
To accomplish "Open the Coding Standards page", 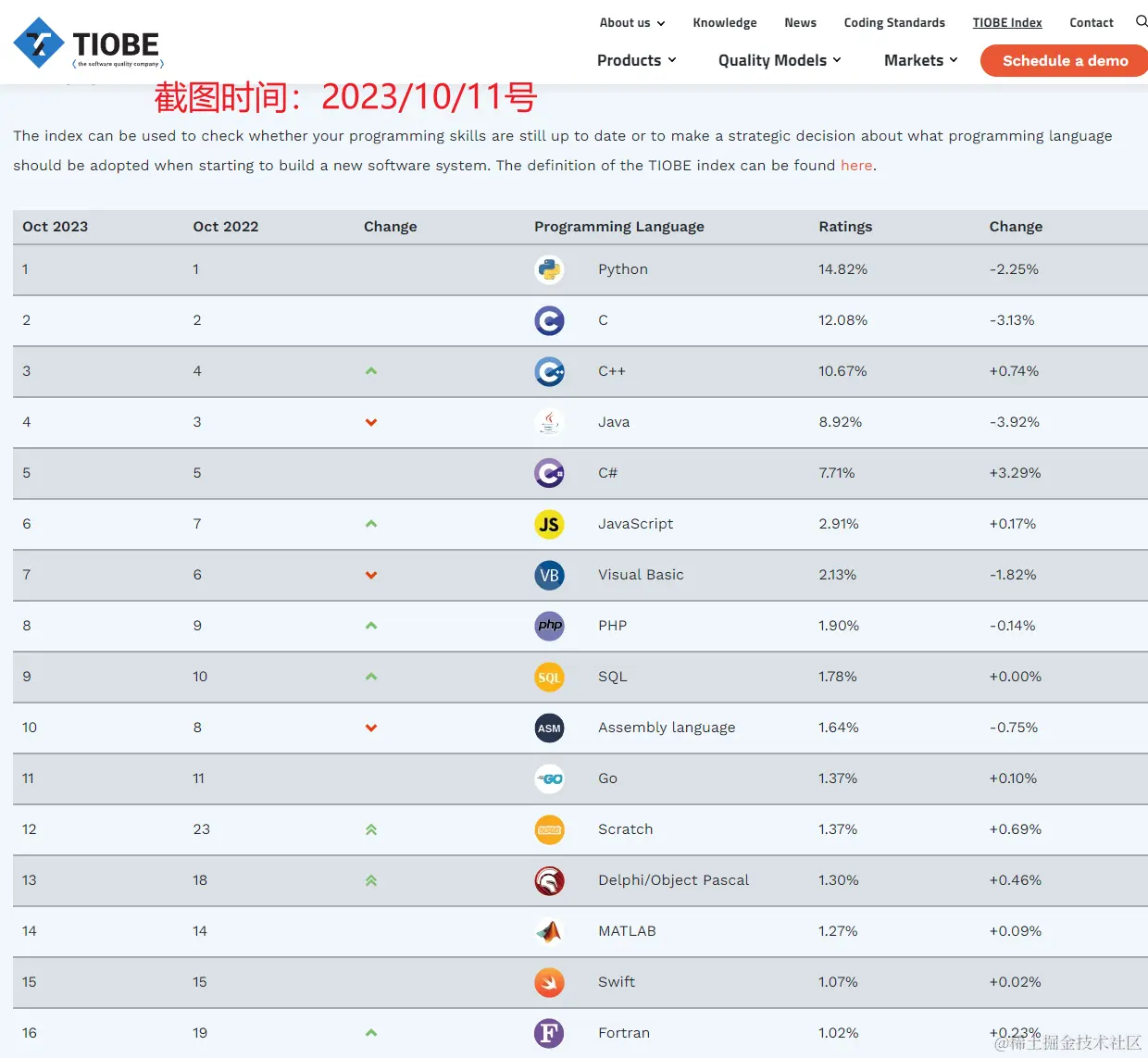I will (894, 22).
